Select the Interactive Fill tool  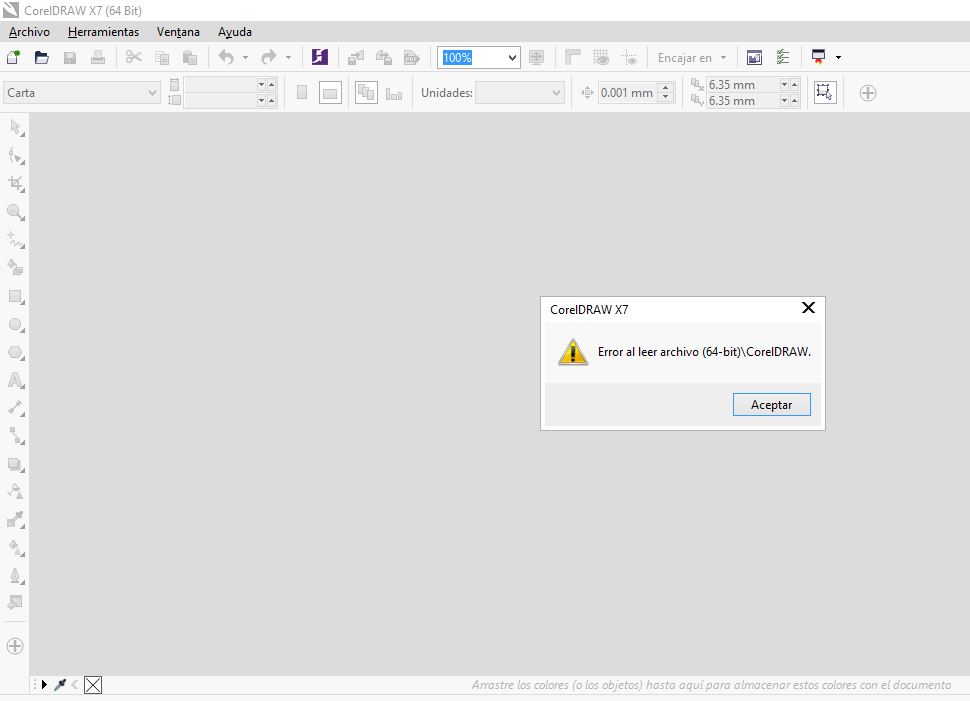click(16, 548)
